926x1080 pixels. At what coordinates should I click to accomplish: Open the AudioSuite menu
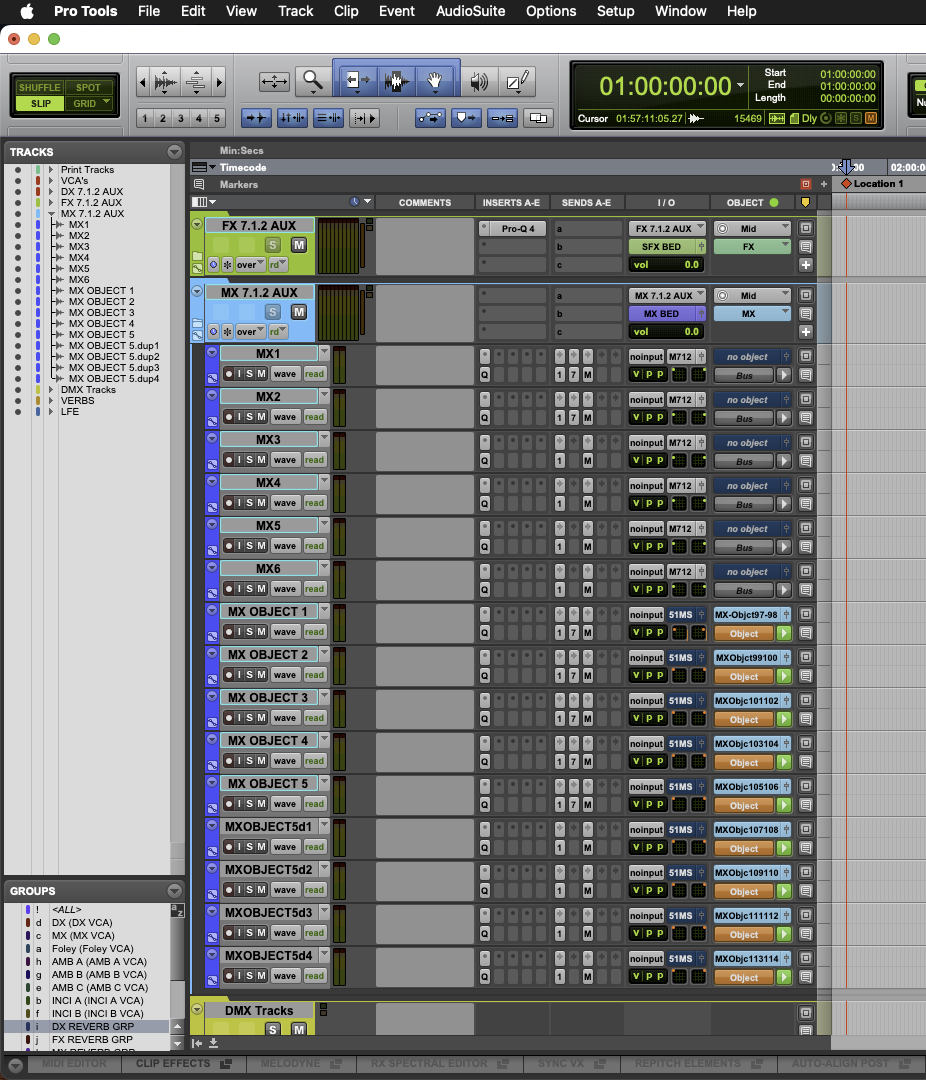point(471,11)
